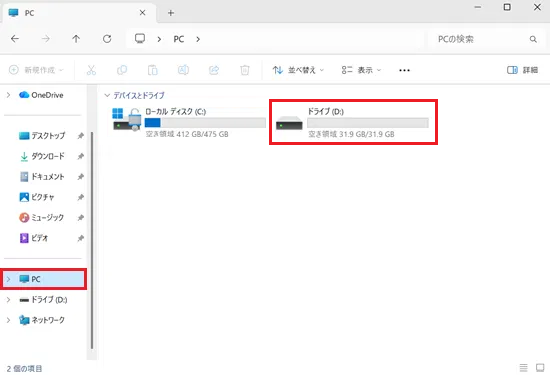Expand ネットワーク in the sidebar

8,320
